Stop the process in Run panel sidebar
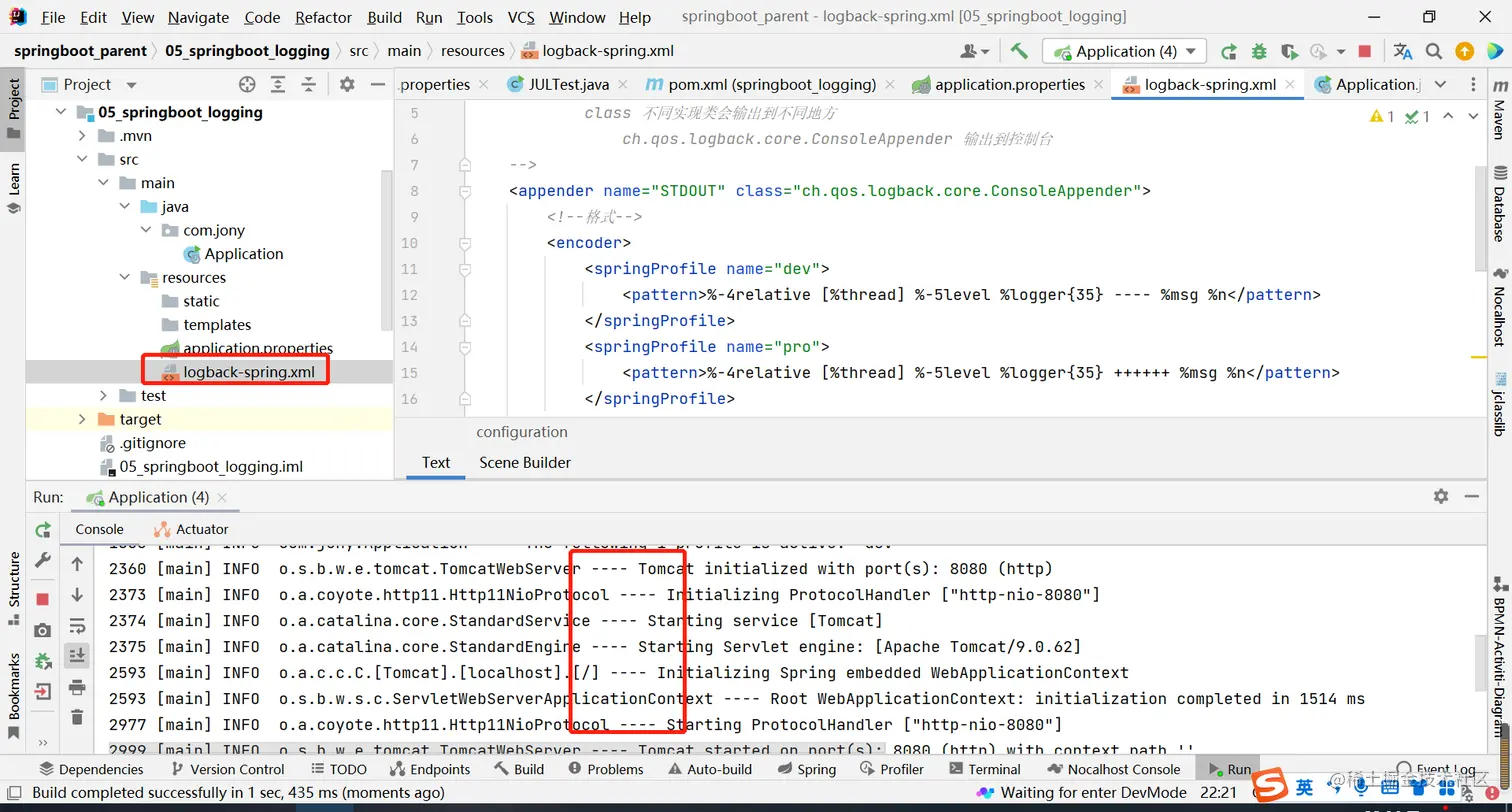This screenshot has width=1512, height=812. (42, 599)
